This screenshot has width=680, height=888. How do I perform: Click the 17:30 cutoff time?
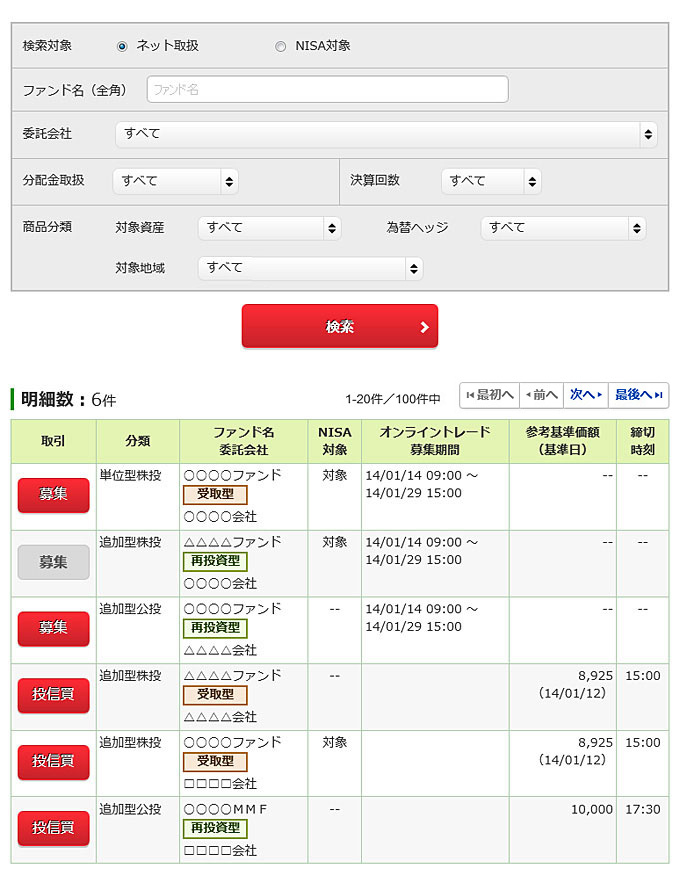pyautogui.click(x=643, y=810)
